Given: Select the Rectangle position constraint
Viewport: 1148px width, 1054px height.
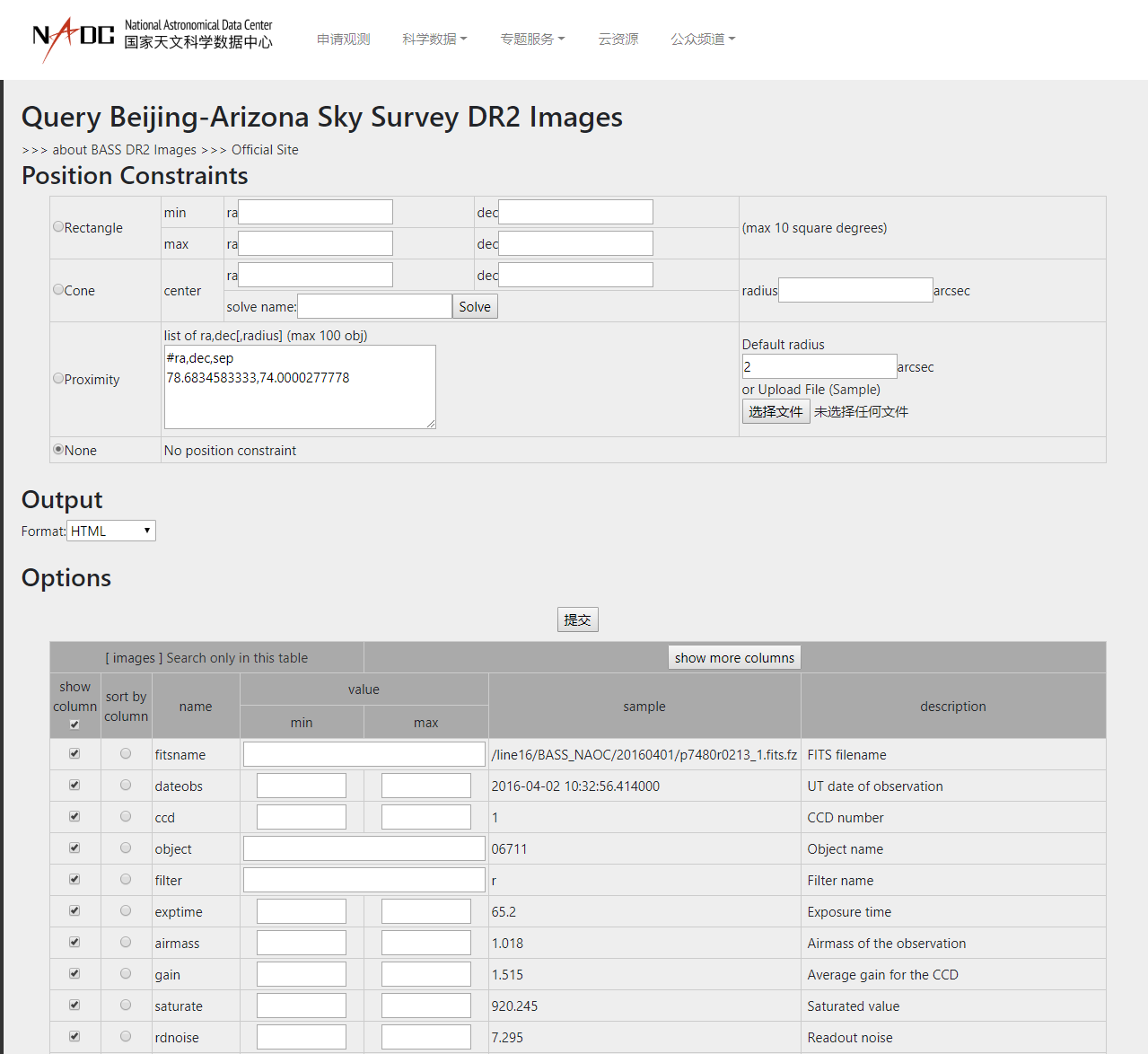Looking at the screenshot, I should 58,227.
